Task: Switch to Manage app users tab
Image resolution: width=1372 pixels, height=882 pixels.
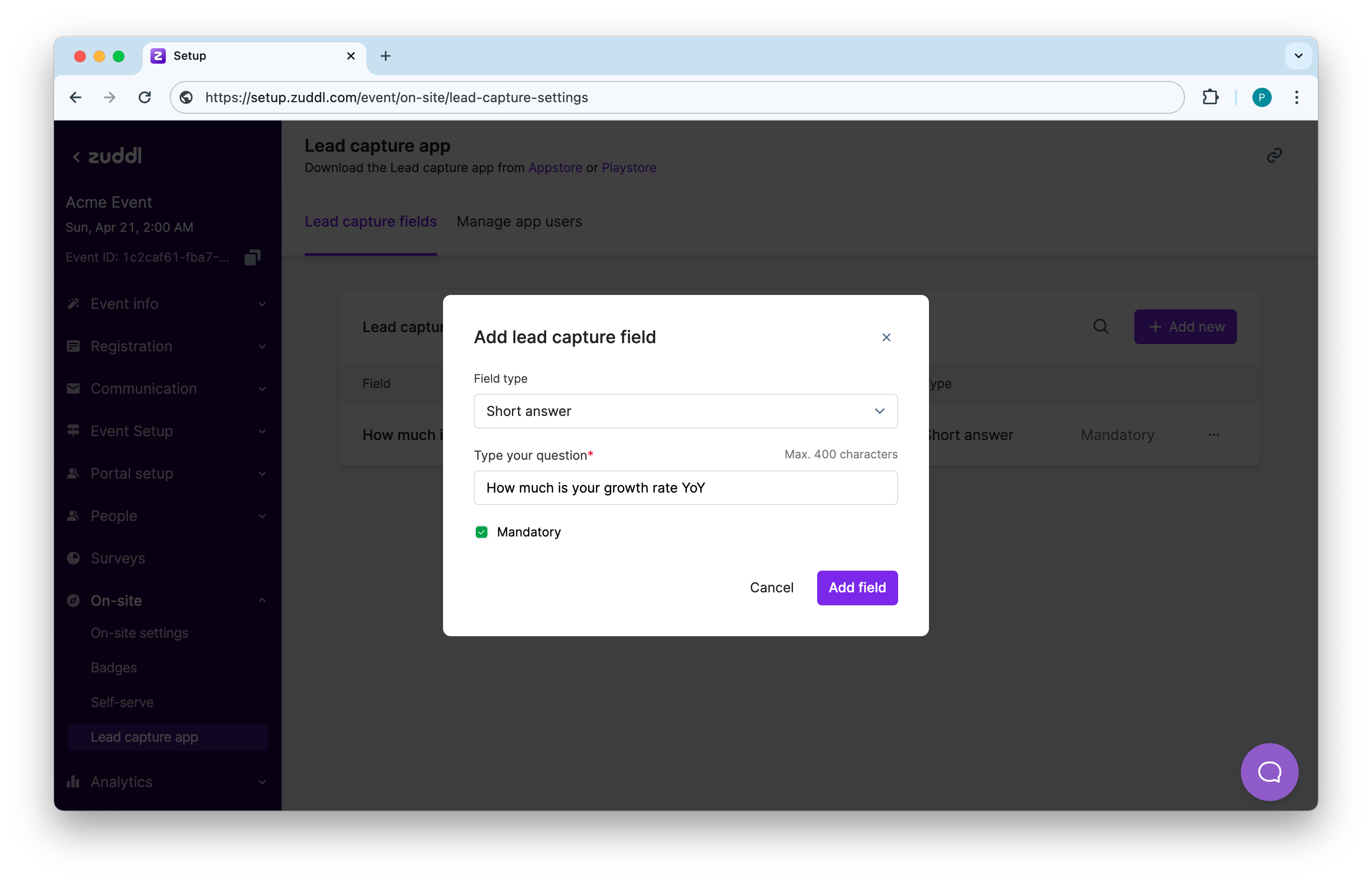Action: (x=519, y=222)
